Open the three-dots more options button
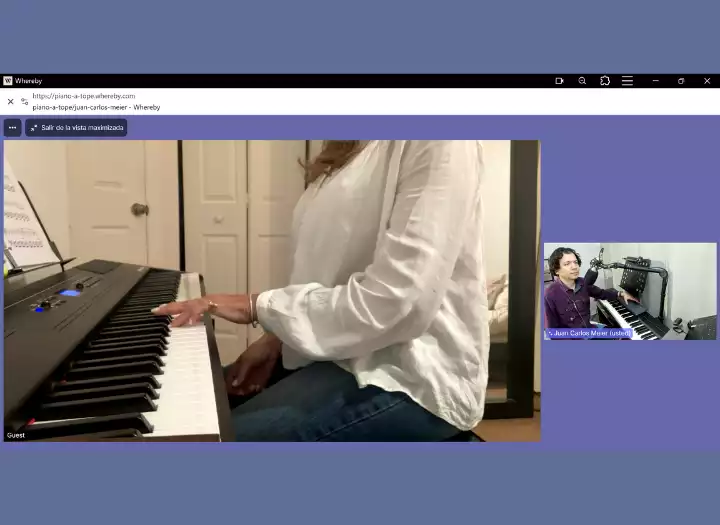 [x=12, y=128]
